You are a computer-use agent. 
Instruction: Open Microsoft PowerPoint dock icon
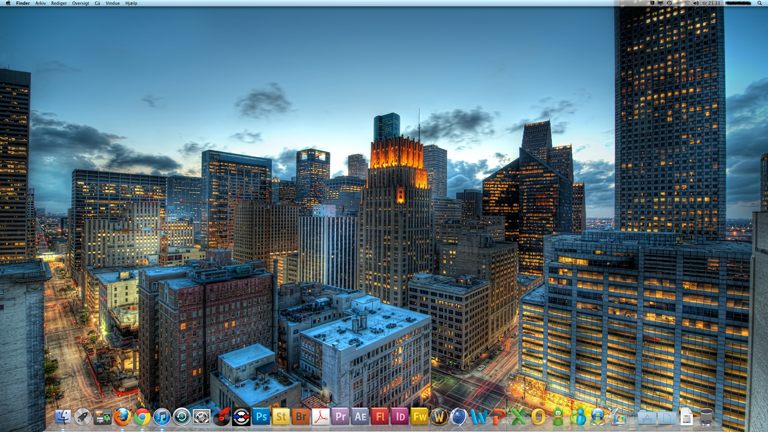pyautogui.click(x=499, y=417)
